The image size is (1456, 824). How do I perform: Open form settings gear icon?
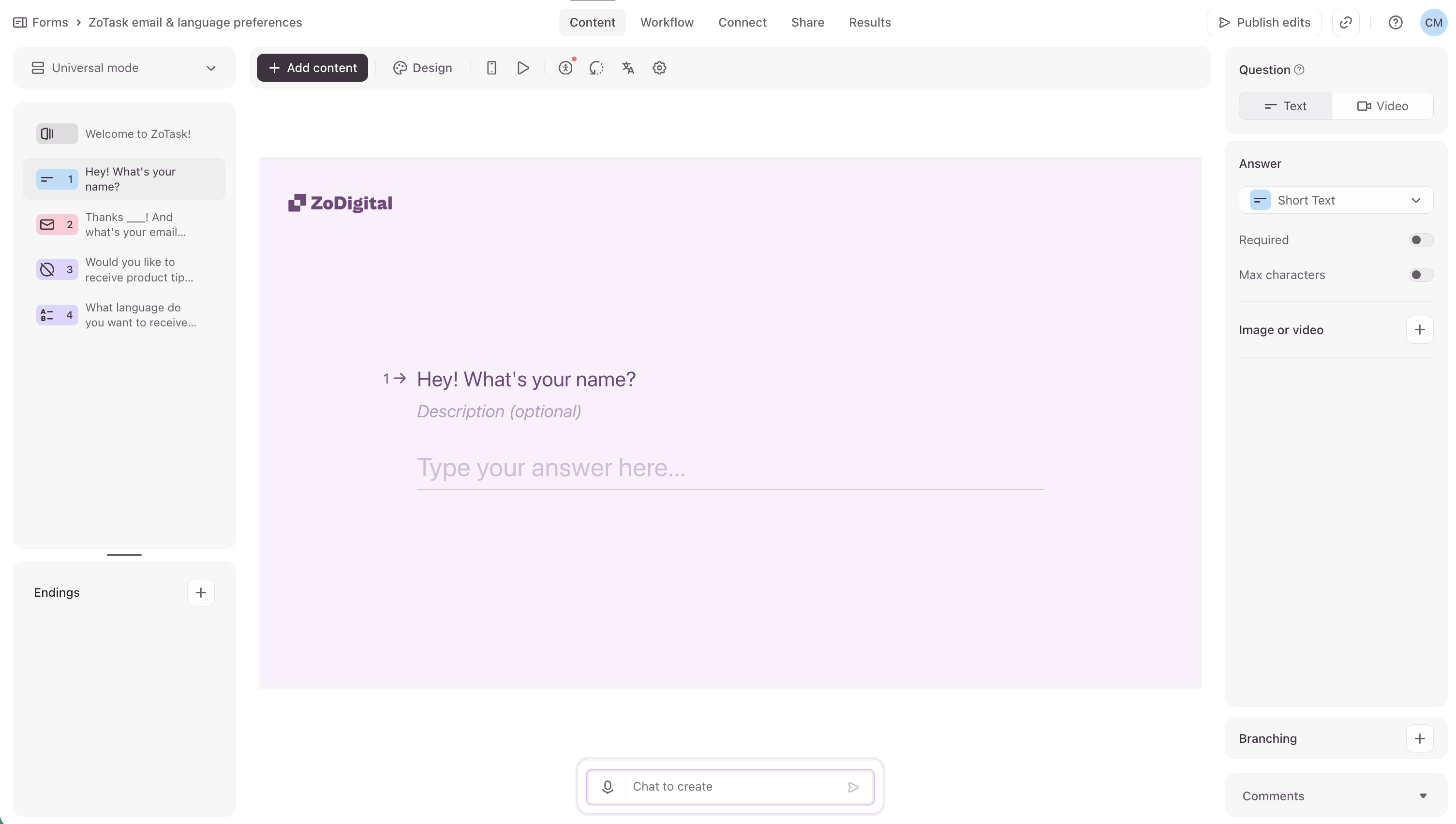(659, 68)
